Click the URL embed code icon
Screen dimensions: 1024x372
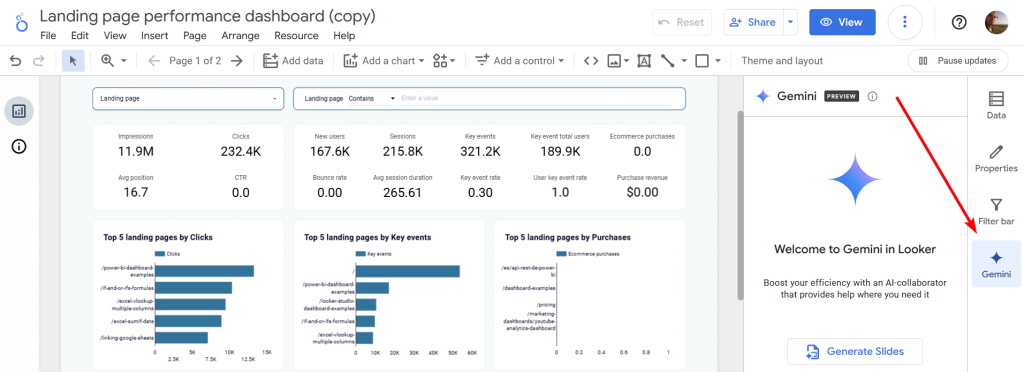591,61
